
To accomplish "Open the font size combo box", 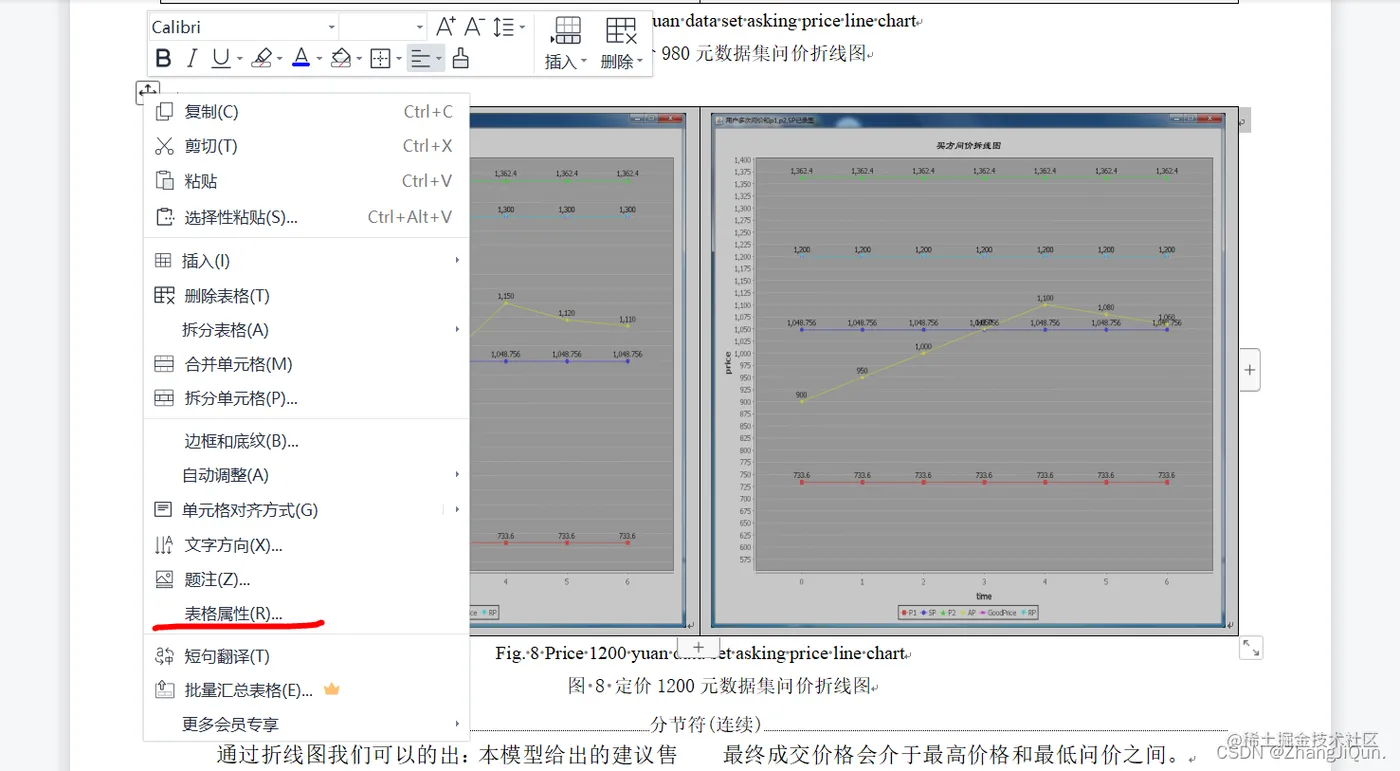I will tap(382, 27).
